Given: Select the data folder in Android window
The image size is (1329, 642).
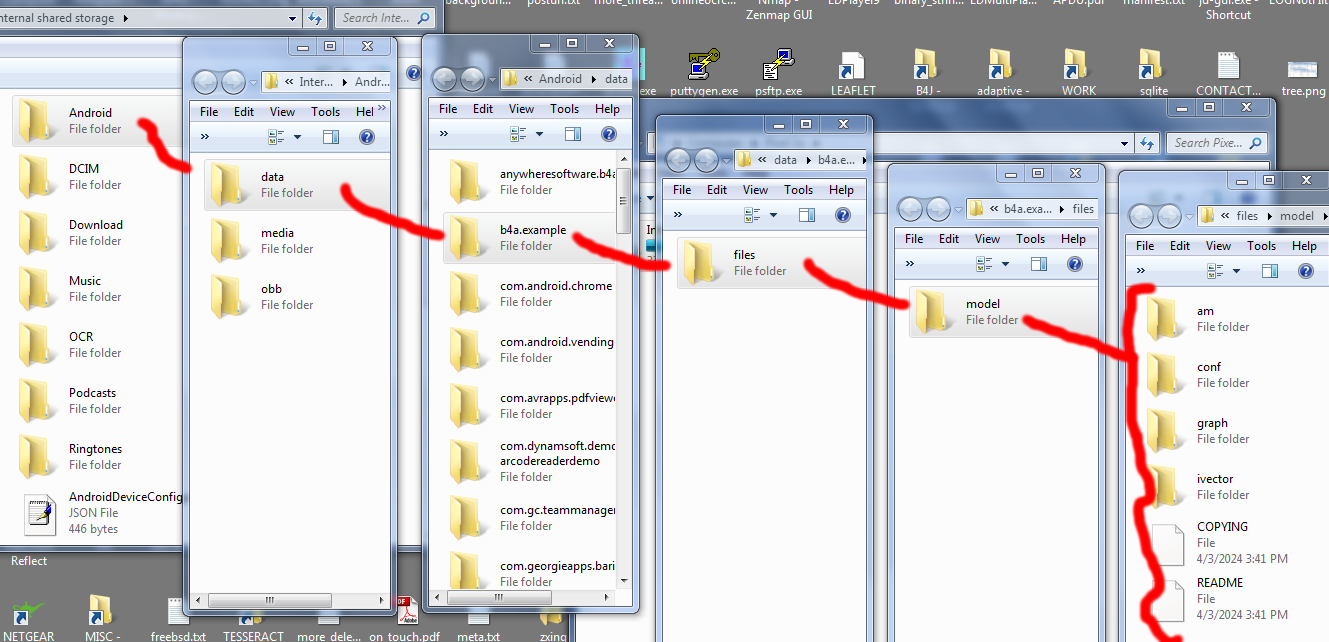Looking at the screenshot, I should point(296,185).
